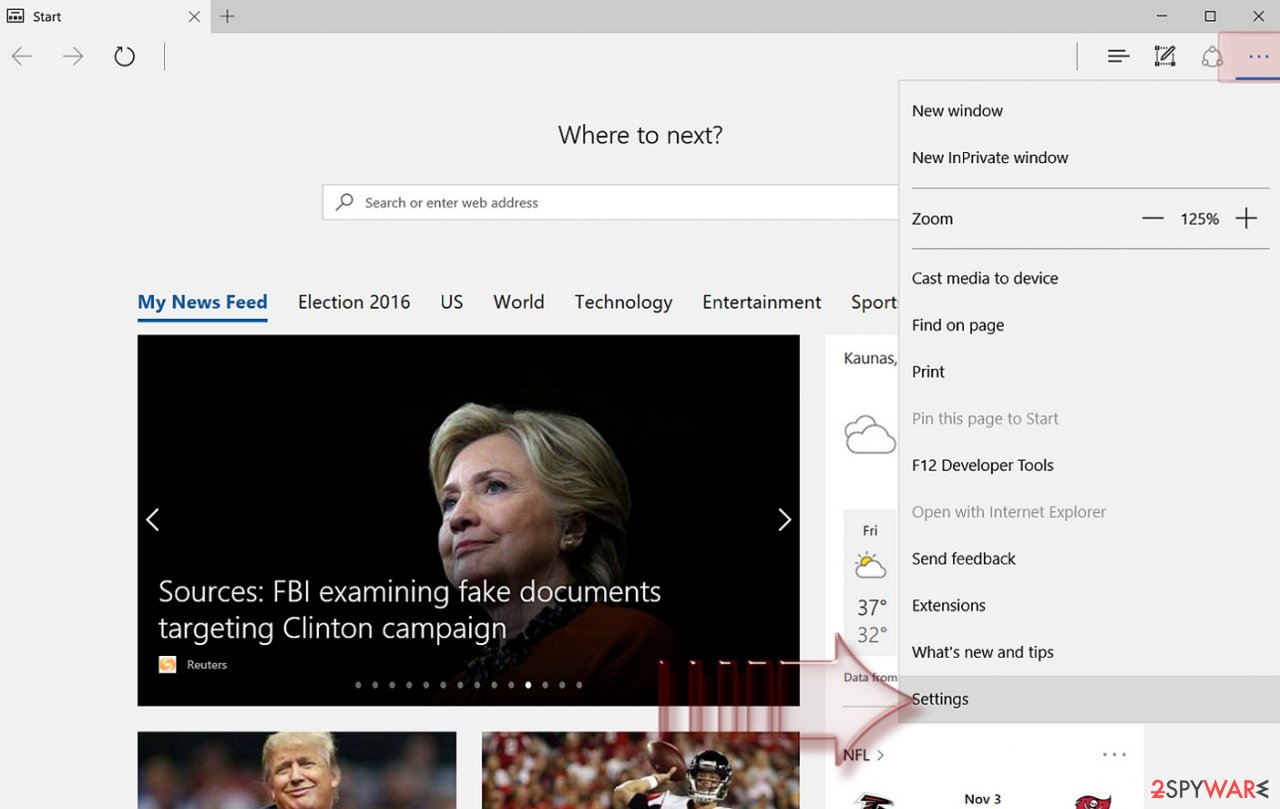1280x809 pixels.
Task: Choose Find on page
Action: [x=958, y=325]
